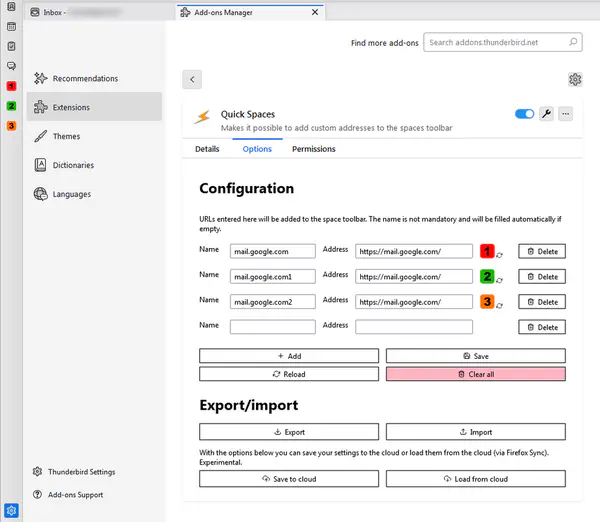Click the red 1 icon swatch in configuration
This screenshot has width=600, height=522.
pos(488,251)
